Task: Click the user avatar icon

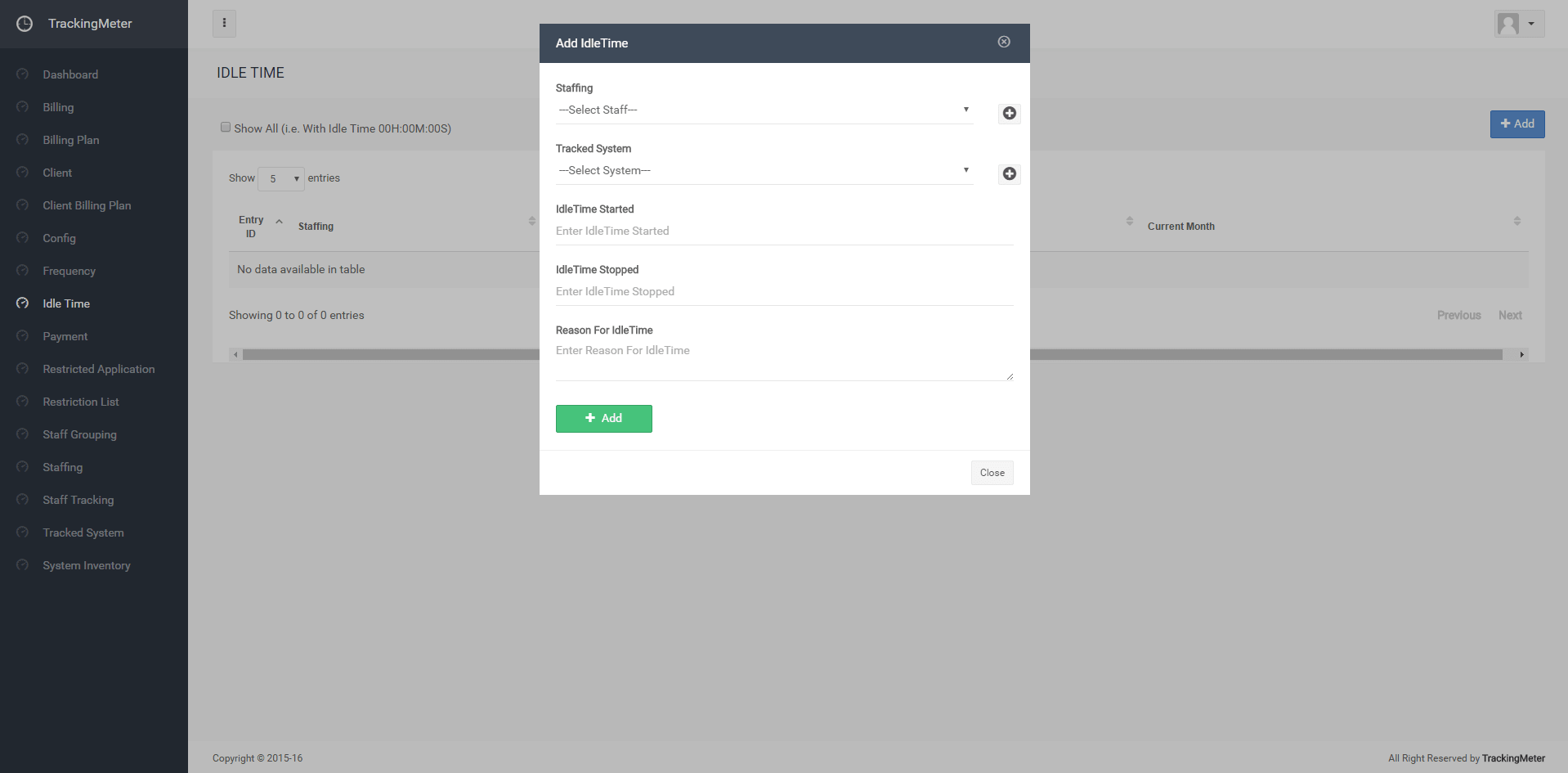Action: [1508, 24]
